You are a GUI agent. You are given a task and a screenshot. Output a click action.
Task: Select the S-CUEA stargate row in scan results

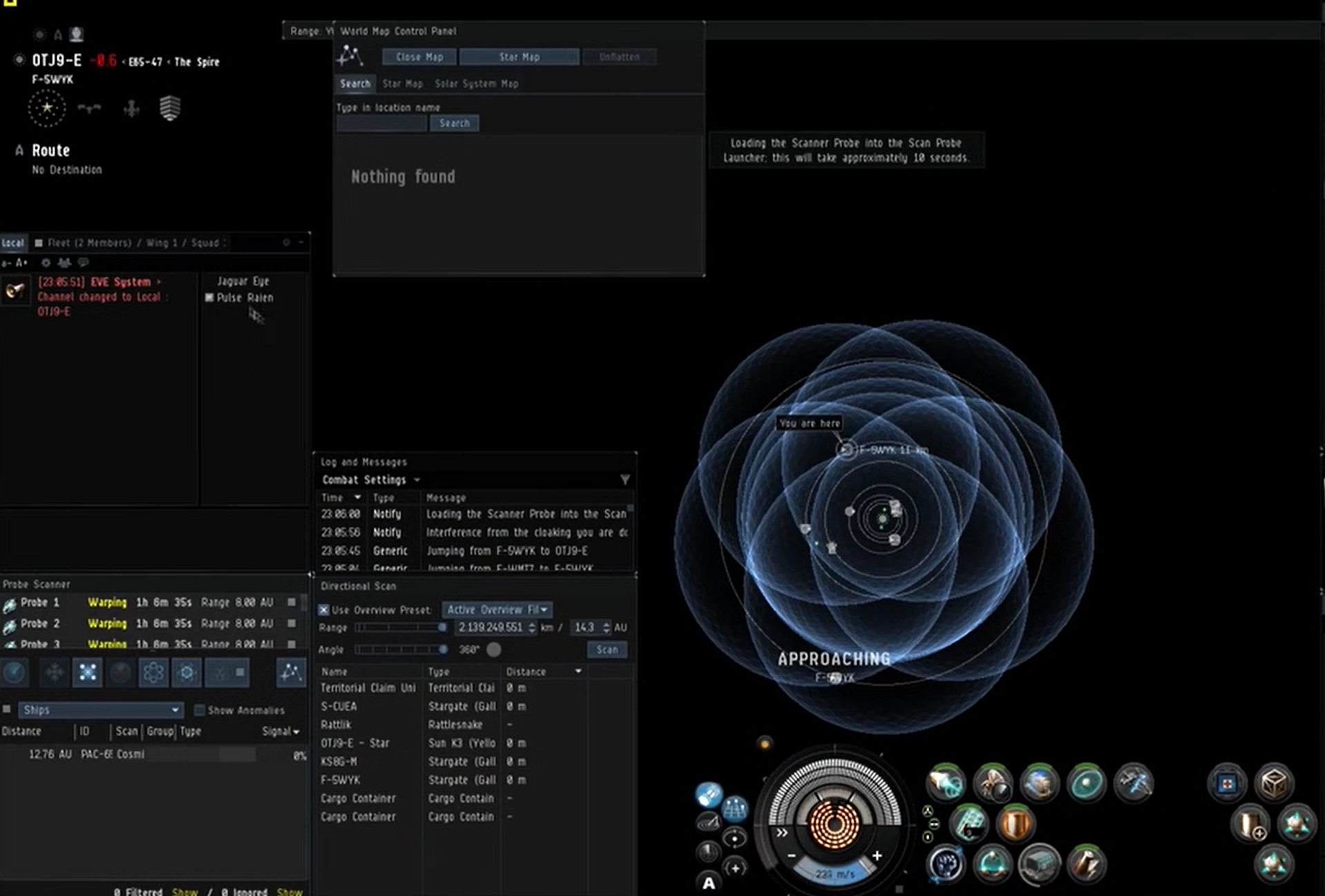[475, 706]
